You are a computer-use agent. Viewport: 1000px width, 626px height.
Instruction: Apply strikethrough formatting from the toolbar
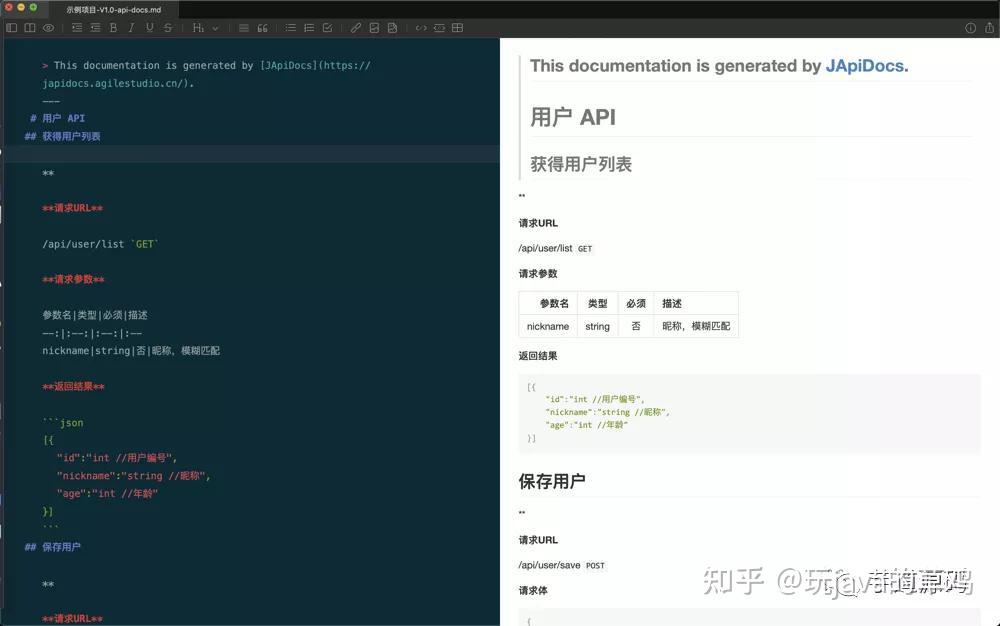pos(168,27)
